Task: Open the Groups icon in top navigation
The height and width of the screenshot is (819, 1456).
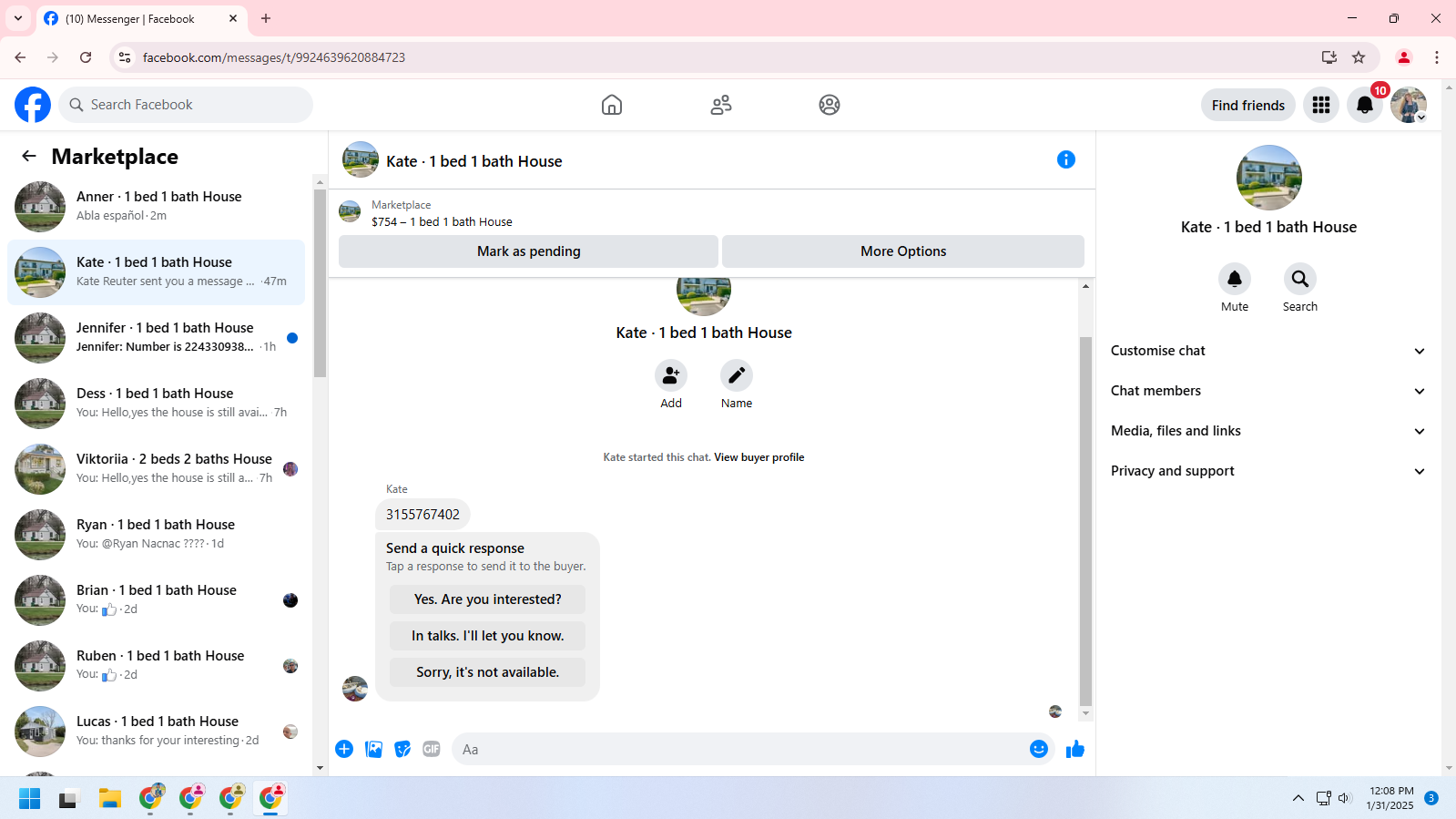Action: point(830,105)
